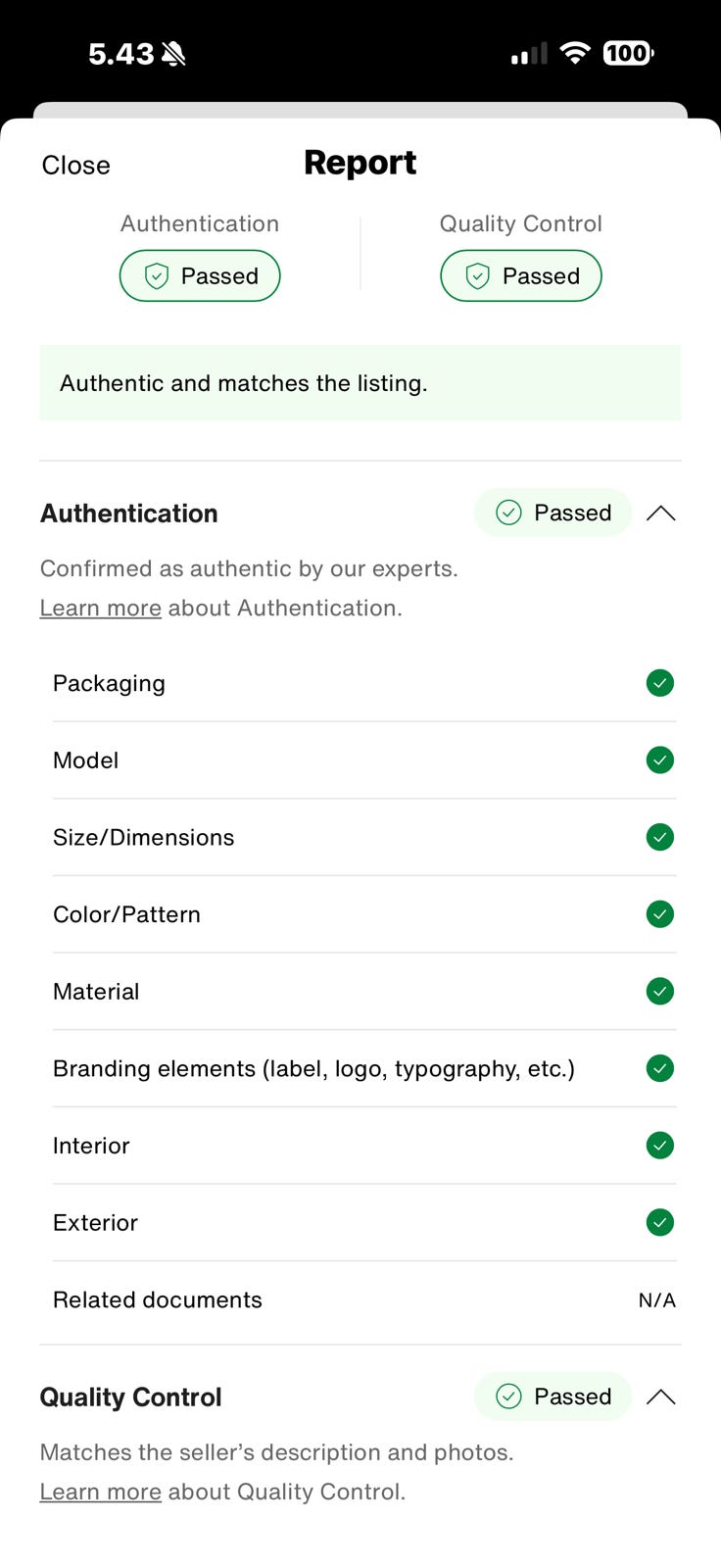Screen dimensions: 721x1568
Task: Collapse the Authentication section chevron
Action: pos(661,514)
